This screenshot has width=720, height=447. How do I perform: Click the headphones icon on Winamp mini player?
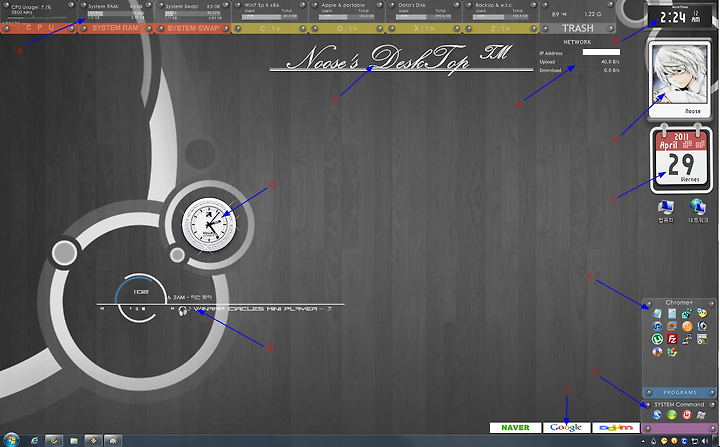point(182,311)
